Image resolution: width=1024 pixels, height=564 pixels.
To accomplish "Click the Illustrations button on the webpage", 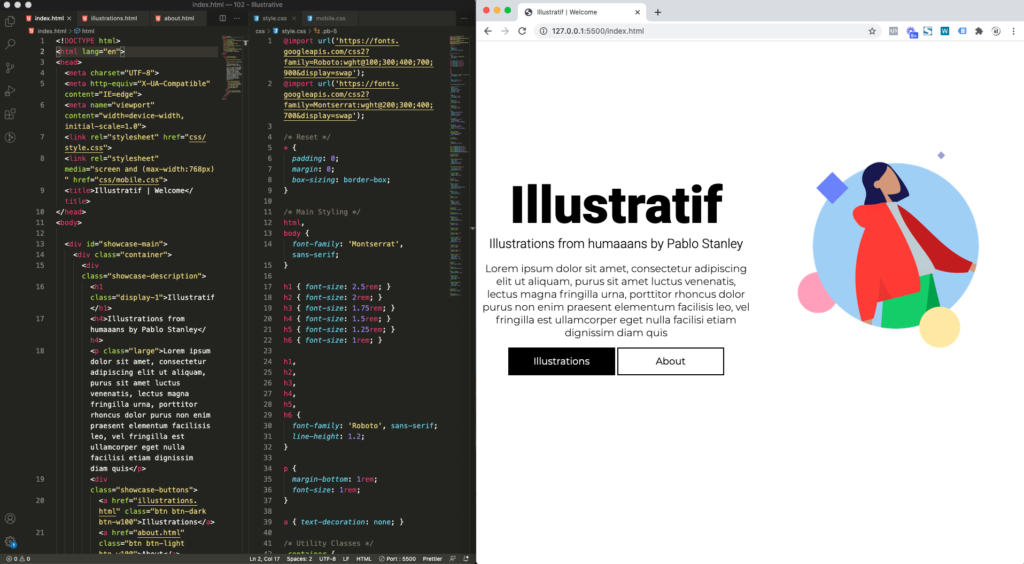I will coord(561,361).
